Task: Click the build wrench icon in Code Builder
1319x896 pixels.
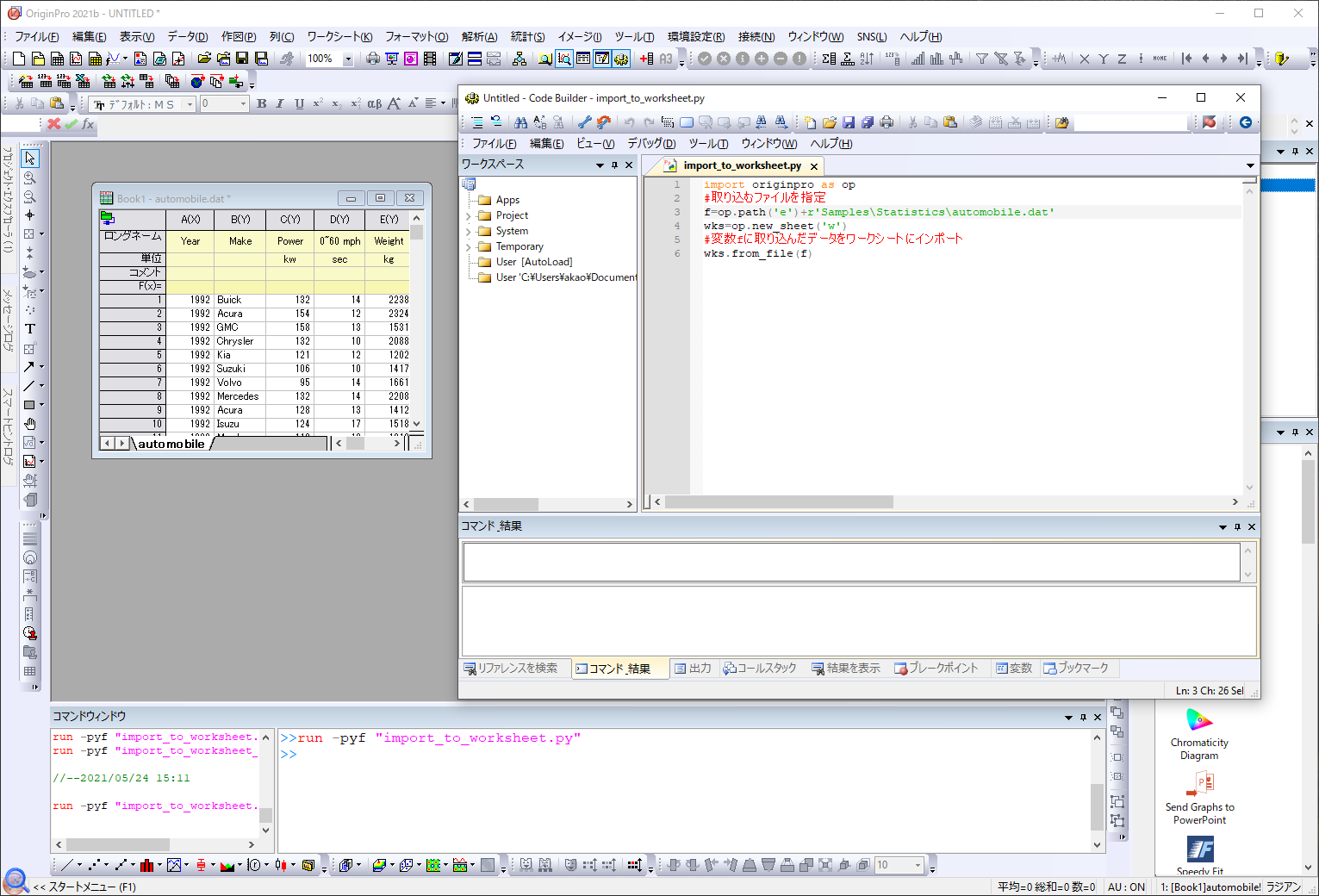Action: pos(584,122)
